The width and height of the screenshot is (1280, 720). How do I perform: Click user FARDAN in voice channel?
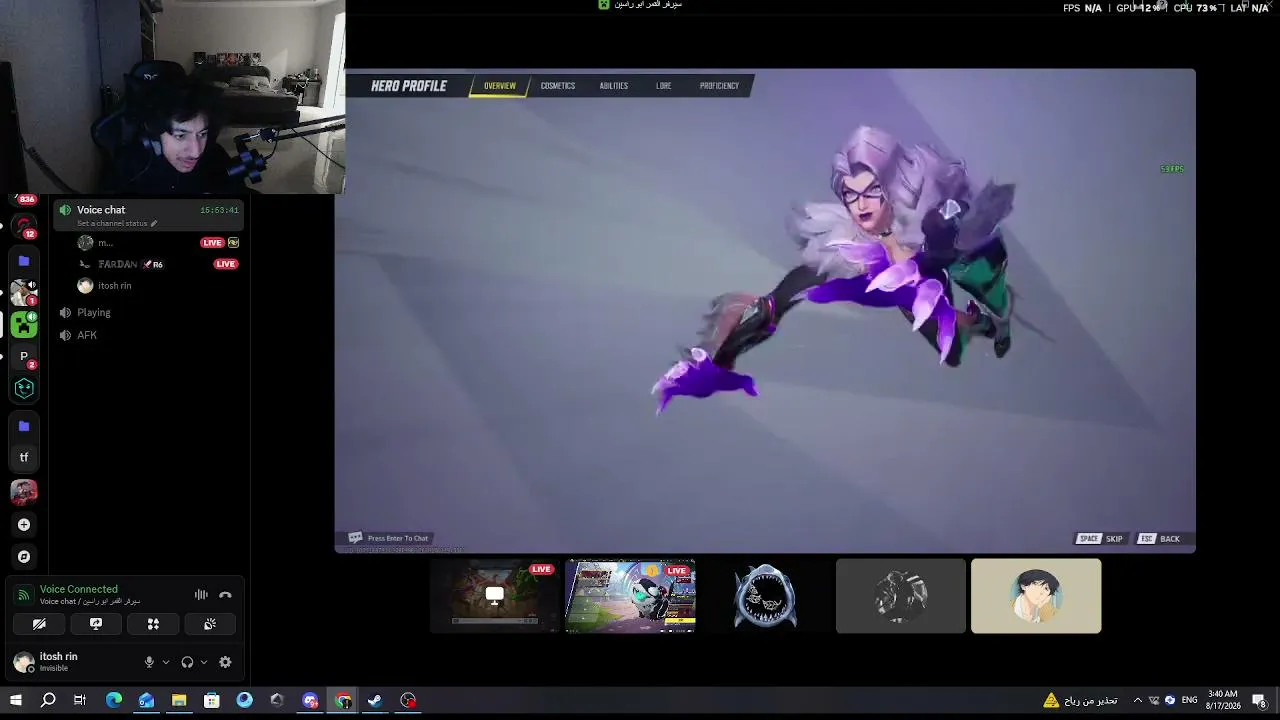point(118,264)
